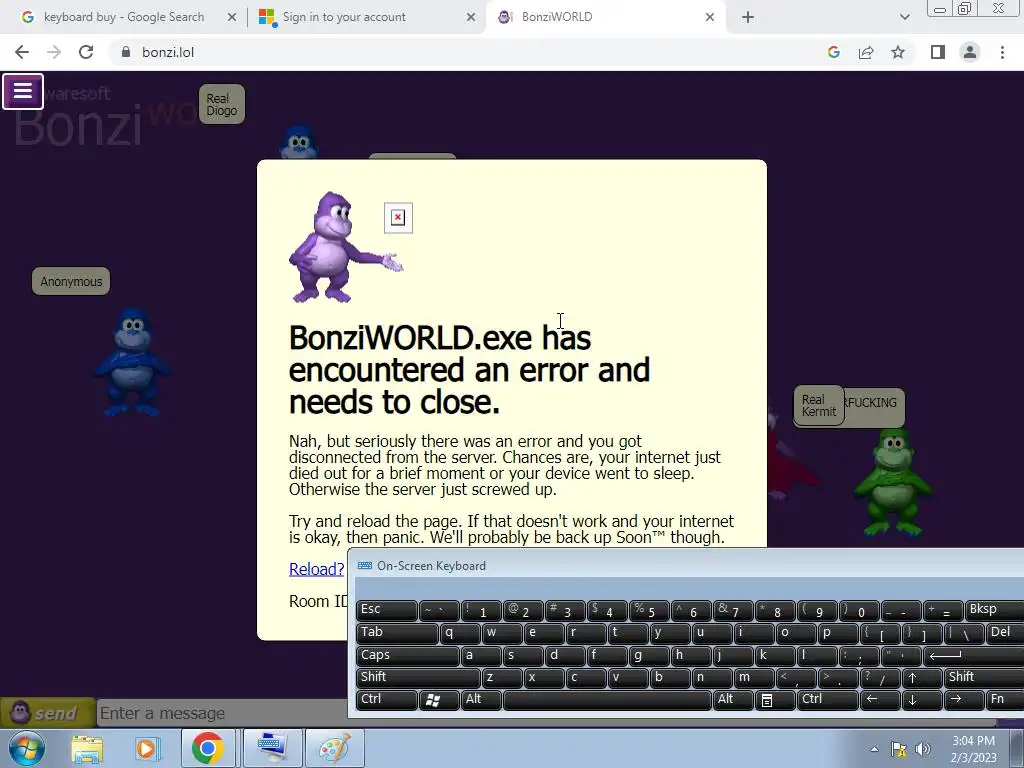This screenshot has height=768, width=1024.
Task: Switch to keyboard buy Google Search tab
Action: pos(123,17)
